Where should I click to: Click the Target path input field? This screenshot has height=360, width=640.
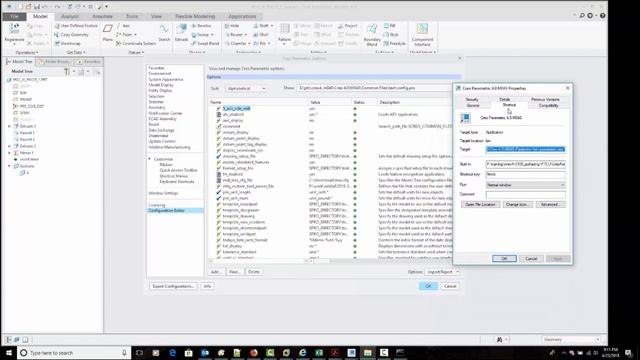pos(525,149)
